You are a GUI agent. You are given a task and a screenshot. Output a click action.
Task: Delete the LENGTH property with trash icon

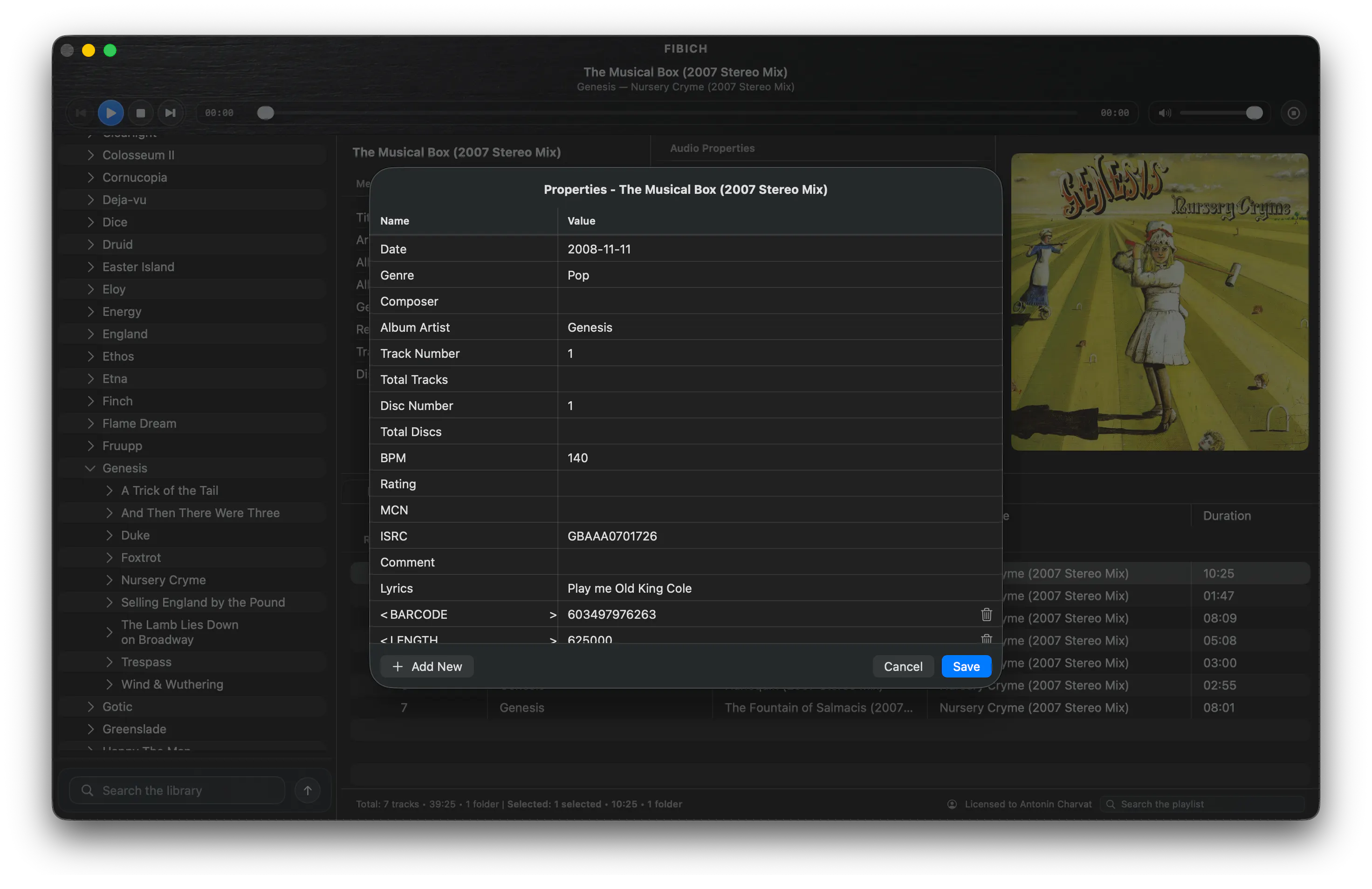[986, 638]
